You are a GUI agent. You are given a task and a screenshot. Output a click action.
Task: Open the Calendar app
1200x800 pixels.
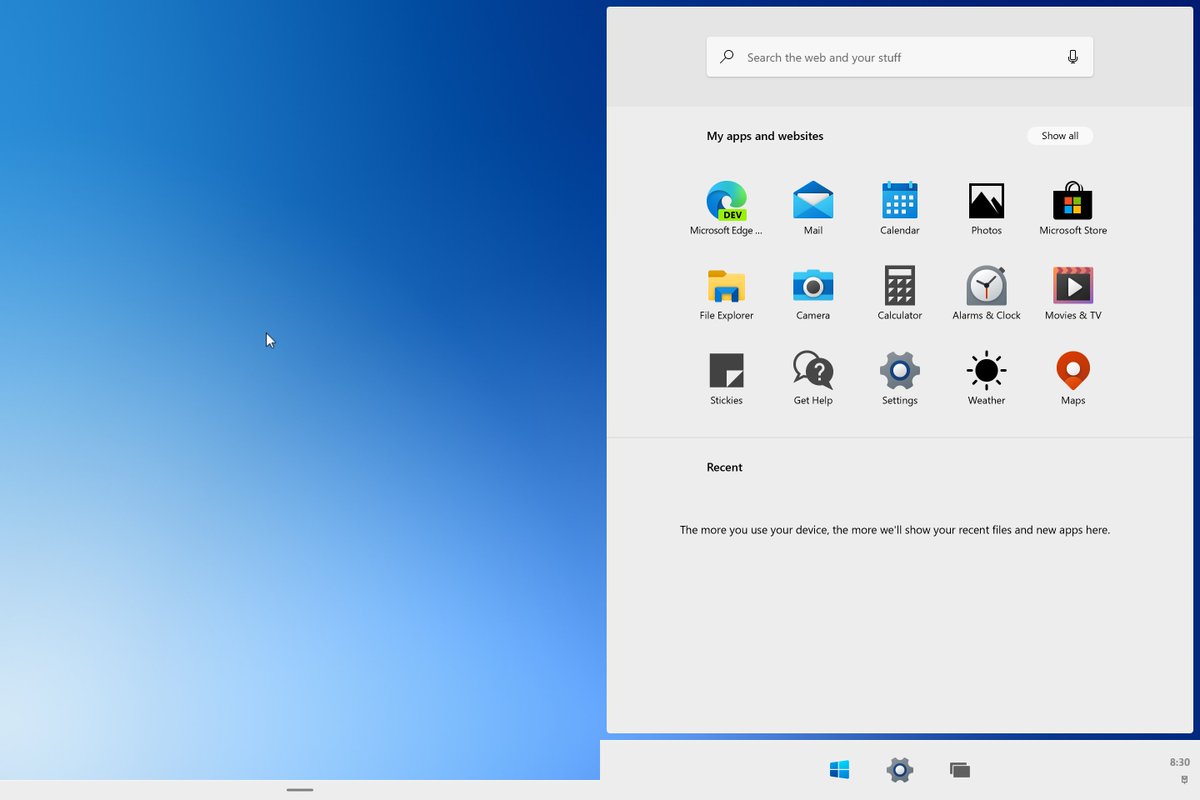(898, 200)
